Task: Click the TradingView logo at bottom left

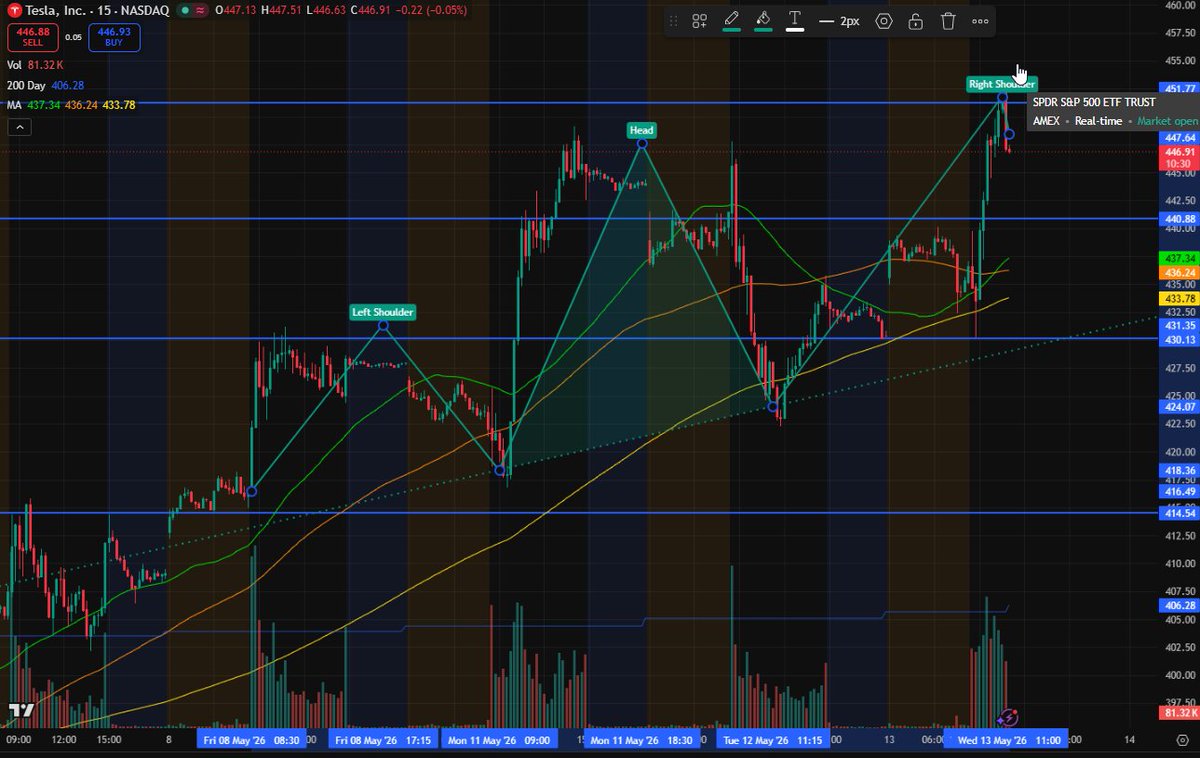Action: (21, 711)
